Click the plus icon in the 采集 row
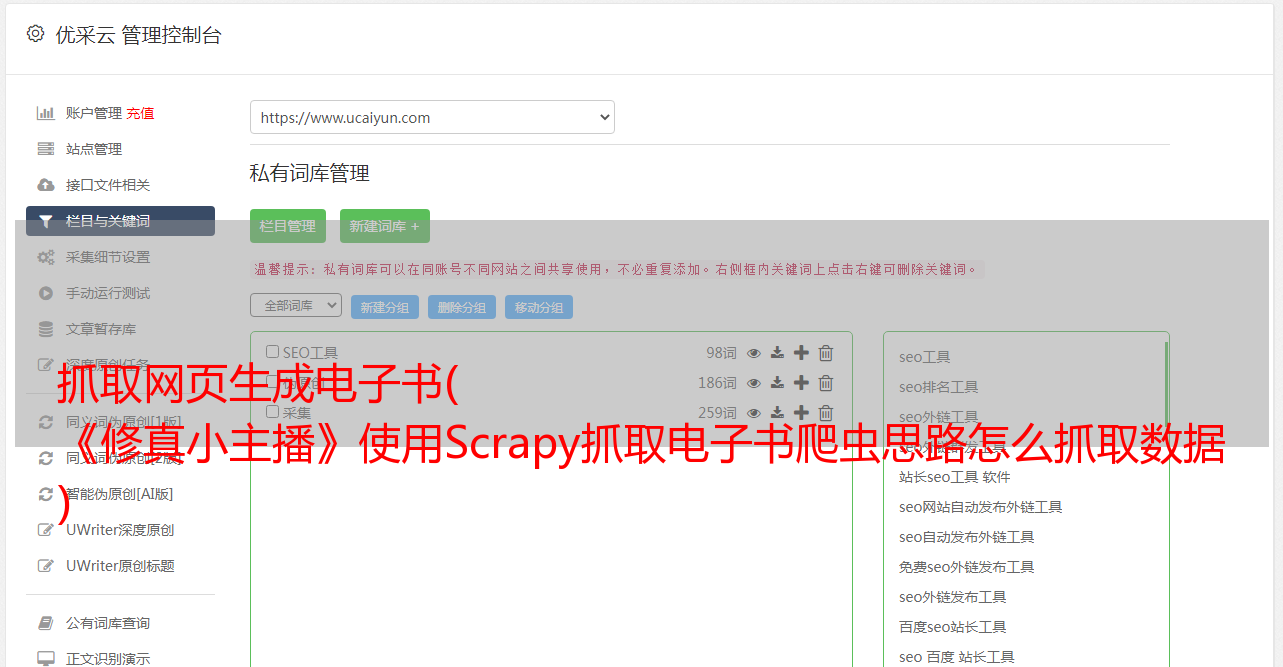Image resolution: width=1283 pixels, height=667 pixels. (x=801, y=413)
